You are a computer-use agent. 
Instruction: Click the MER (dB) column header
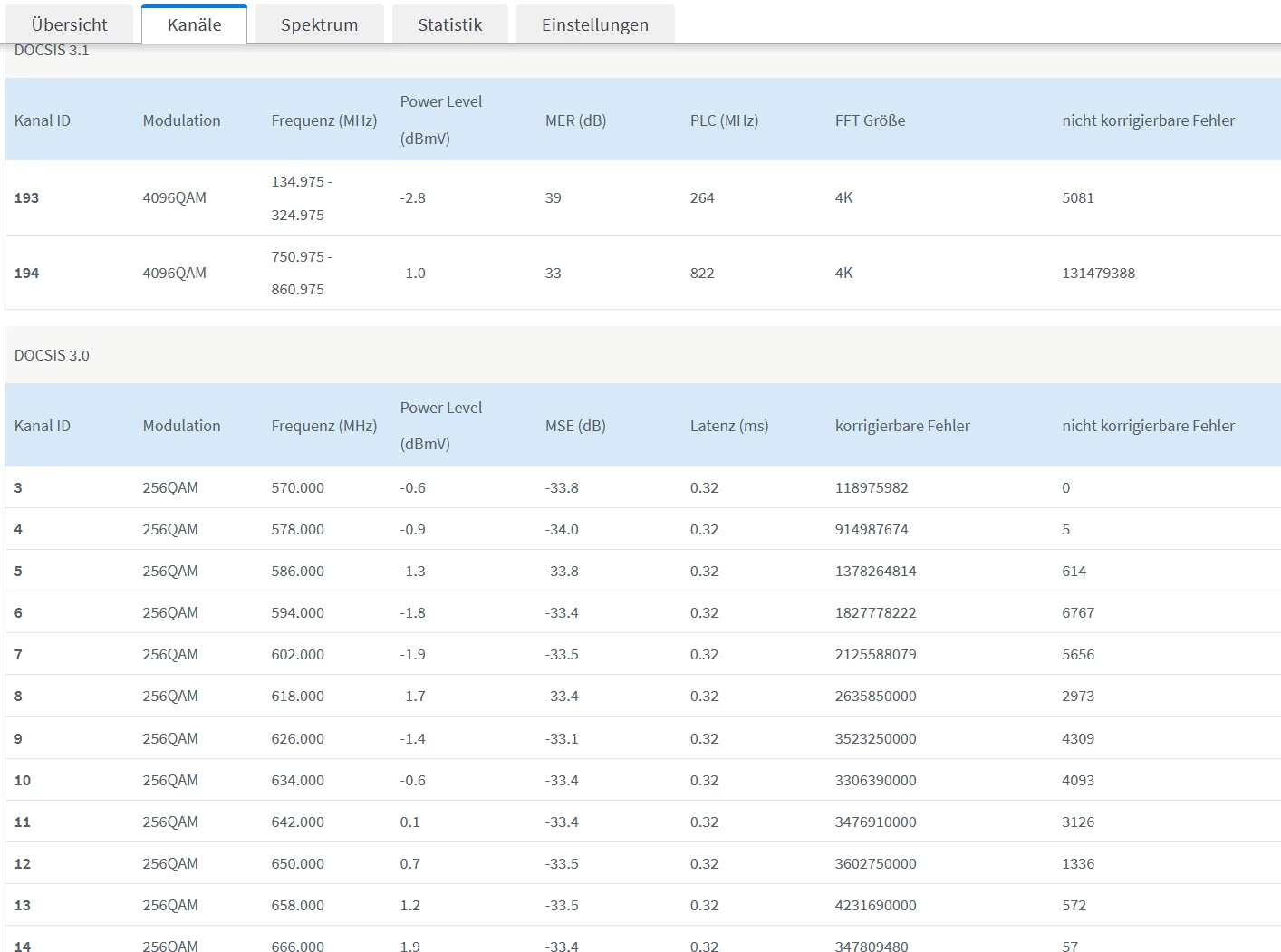point(575,120)
